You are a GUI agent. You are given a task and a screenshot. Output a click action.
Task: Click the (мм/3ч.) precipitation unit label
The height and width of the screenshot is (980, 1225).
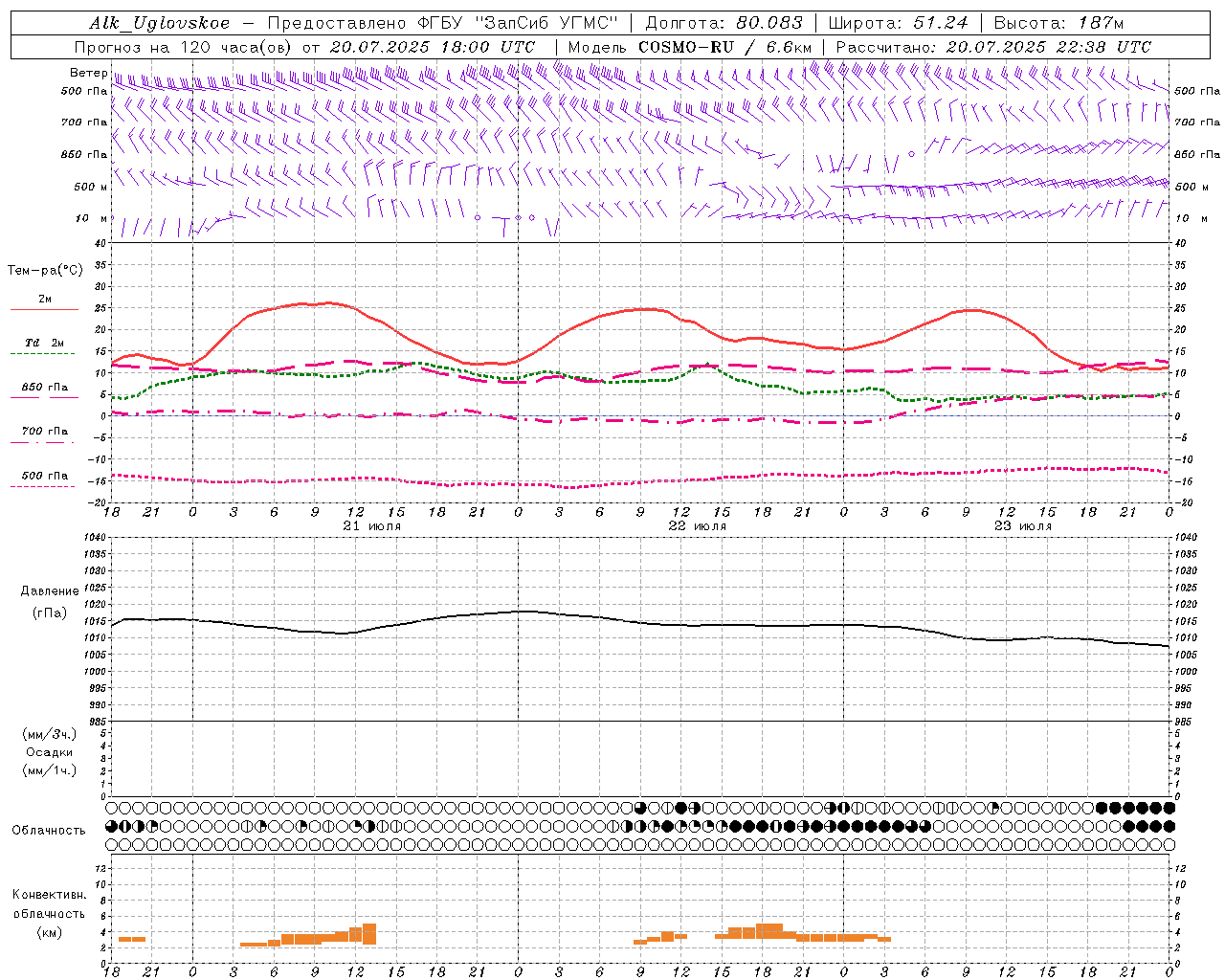[x=50, y=734]
